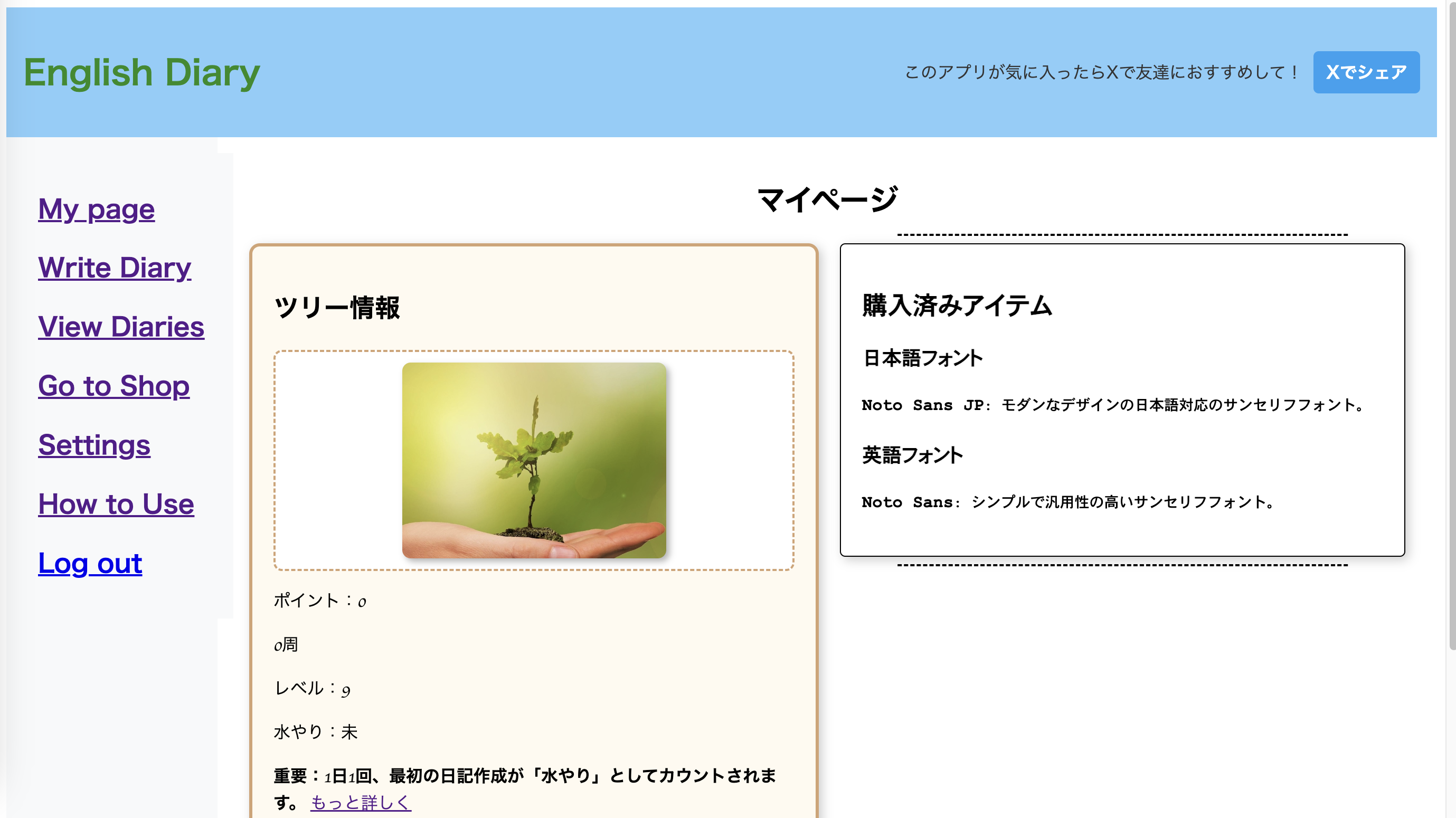Open the How to Use page

(x=116, y=505)
